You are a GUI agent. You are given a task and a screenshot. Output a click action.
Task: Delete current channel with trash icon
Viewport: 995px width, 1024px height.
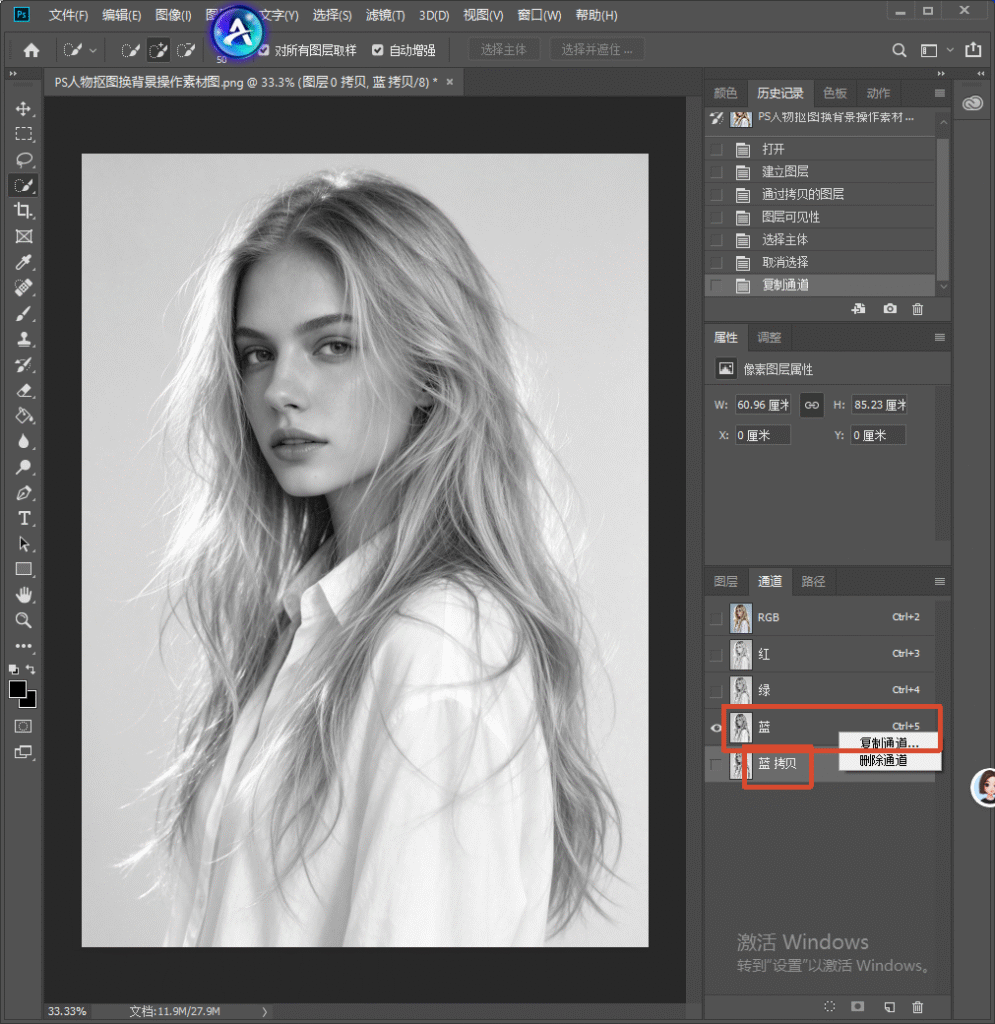917,1007
